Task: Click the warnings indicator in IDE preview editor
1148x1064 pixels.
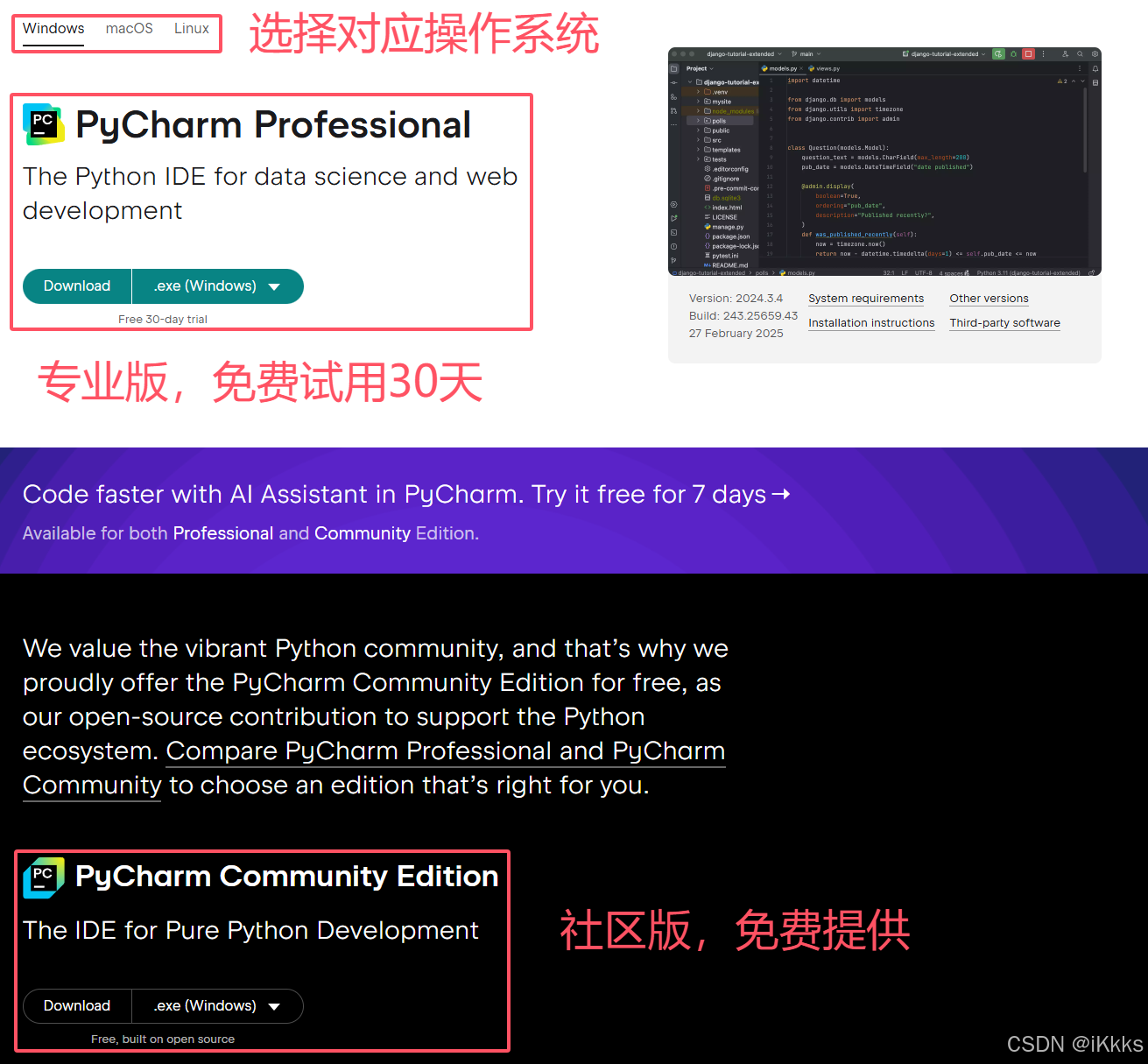Action: pos(1063,81)
